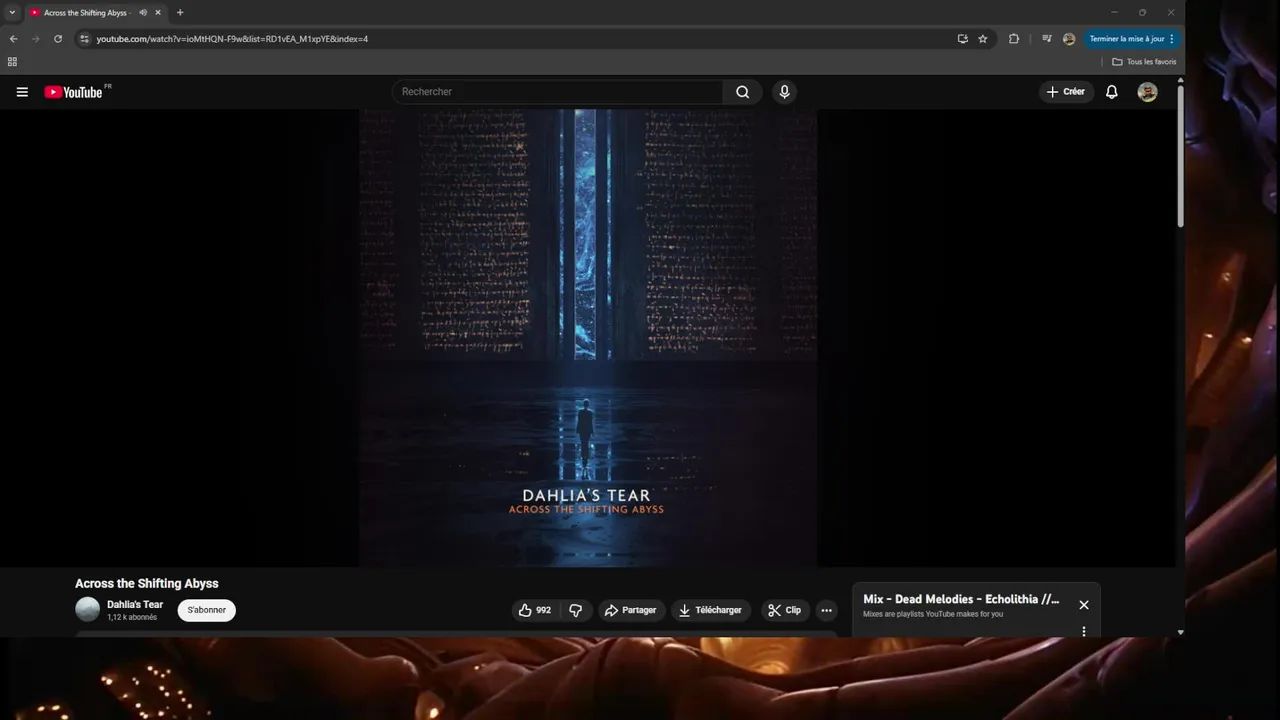
Task: Open the Mix playlist three-dot menu
Action: 1083,631
